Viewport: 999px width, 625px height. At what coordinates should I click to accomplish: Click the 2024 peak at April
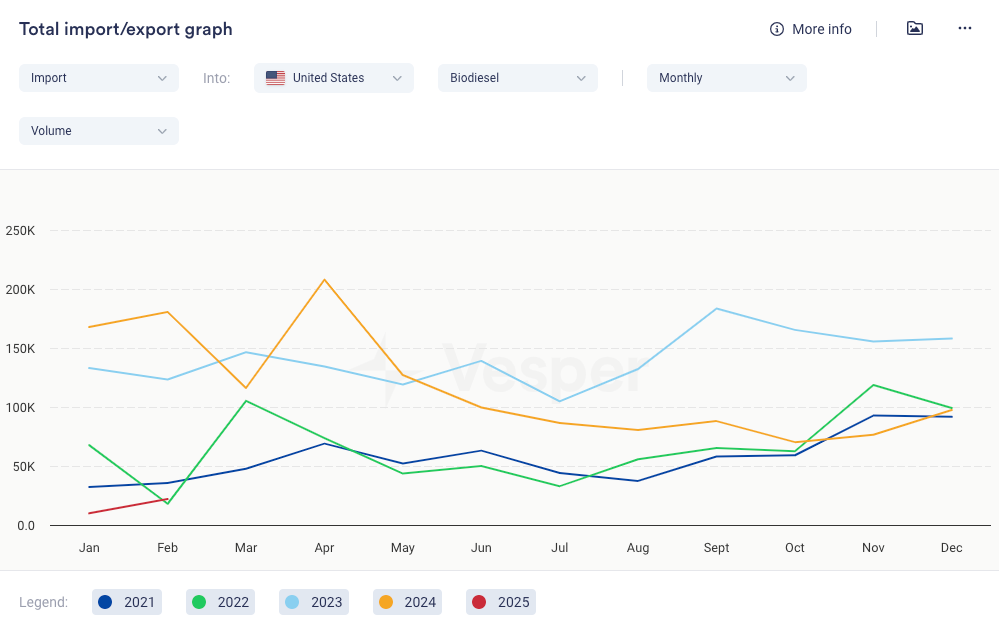pos(324,280)
